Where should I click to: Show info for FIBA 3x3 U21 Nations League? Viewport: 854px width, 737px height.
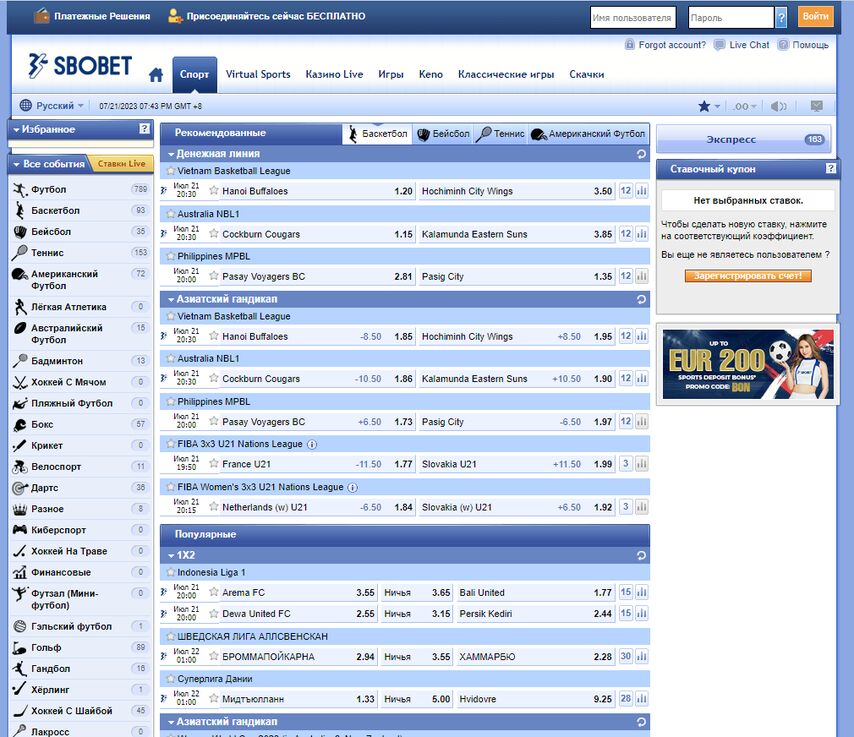tap(312, 444)
